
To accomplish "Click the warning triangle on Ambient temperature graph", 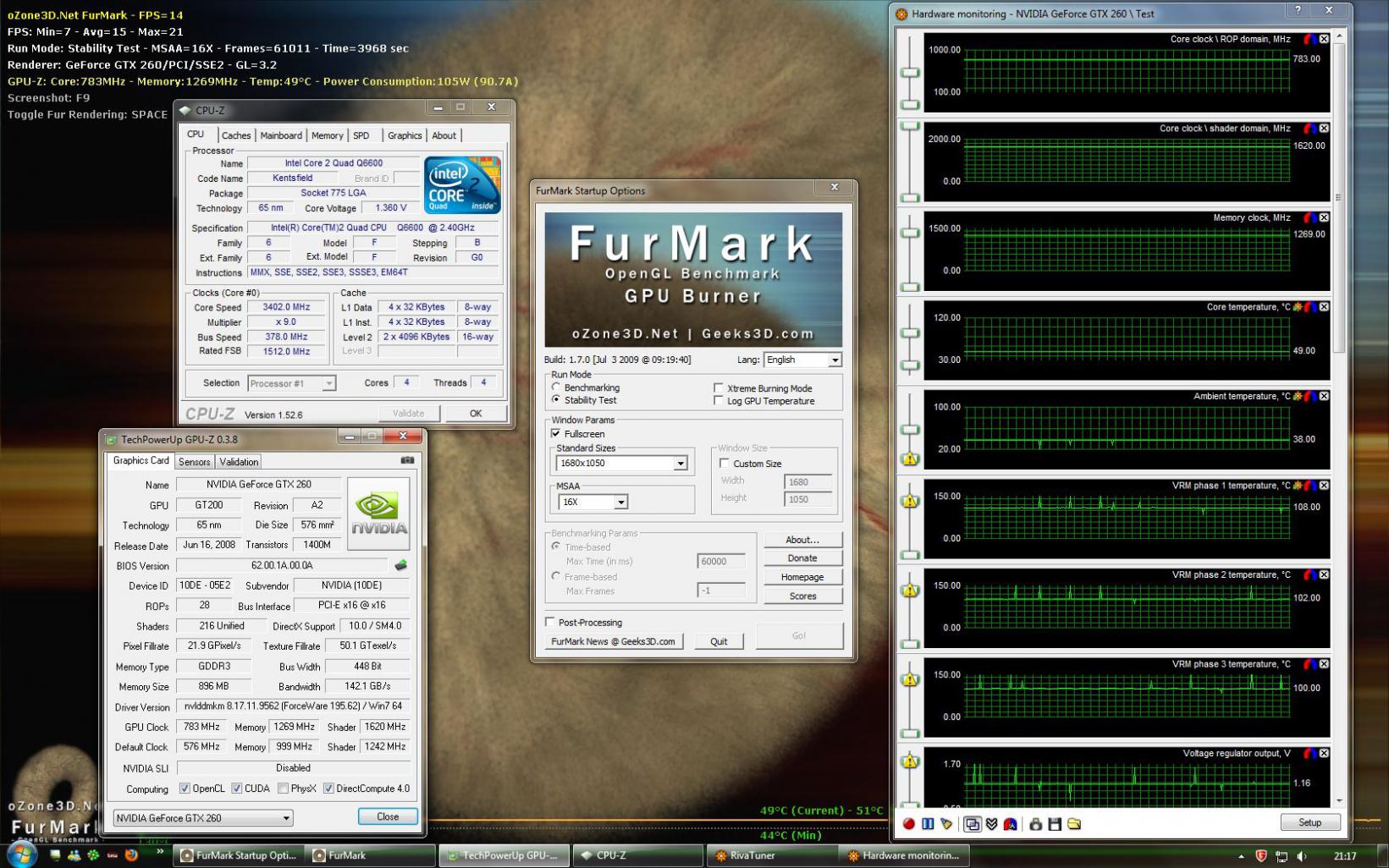I will [x=910, y=459].
